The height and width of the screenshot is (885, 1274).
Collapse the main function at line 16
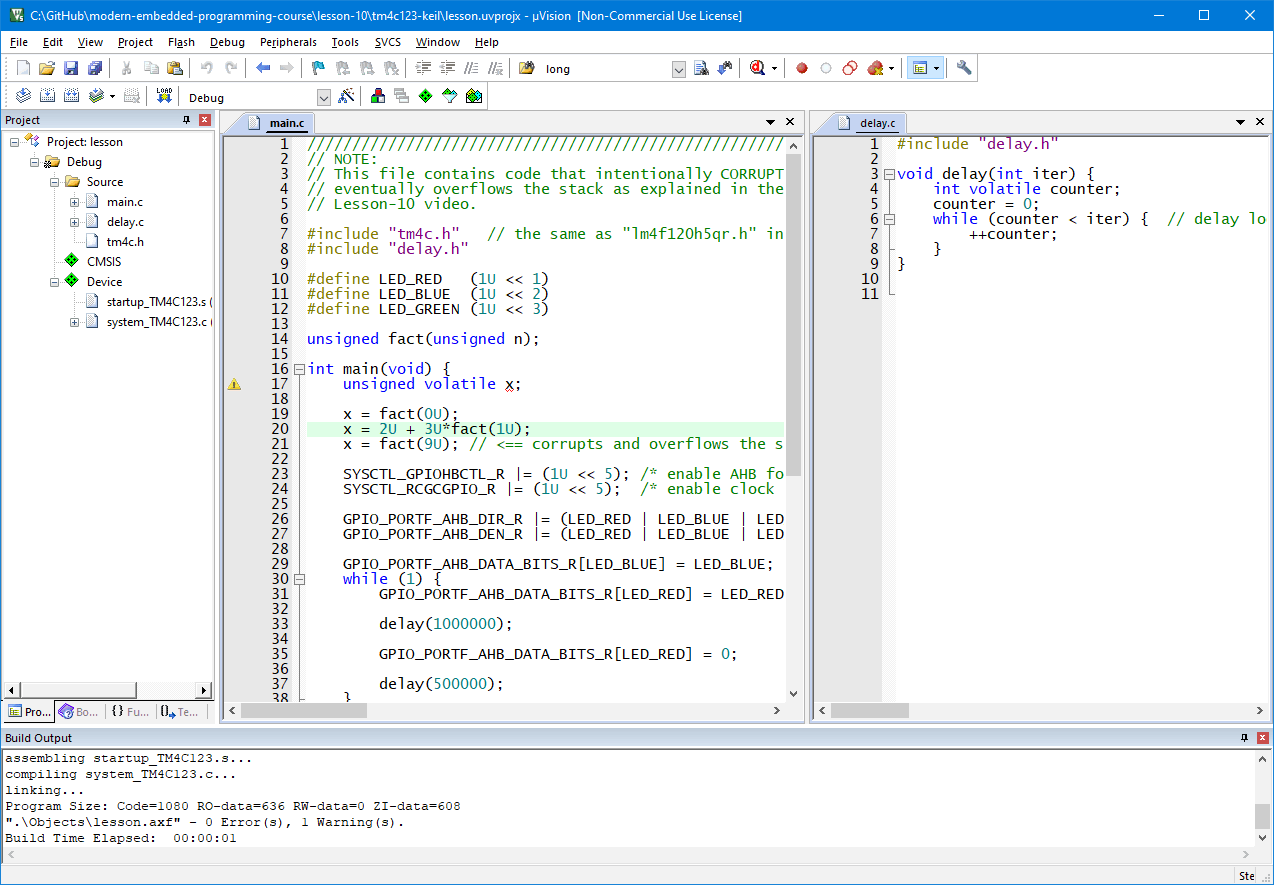pyautogui.click(x=300, y=369)
